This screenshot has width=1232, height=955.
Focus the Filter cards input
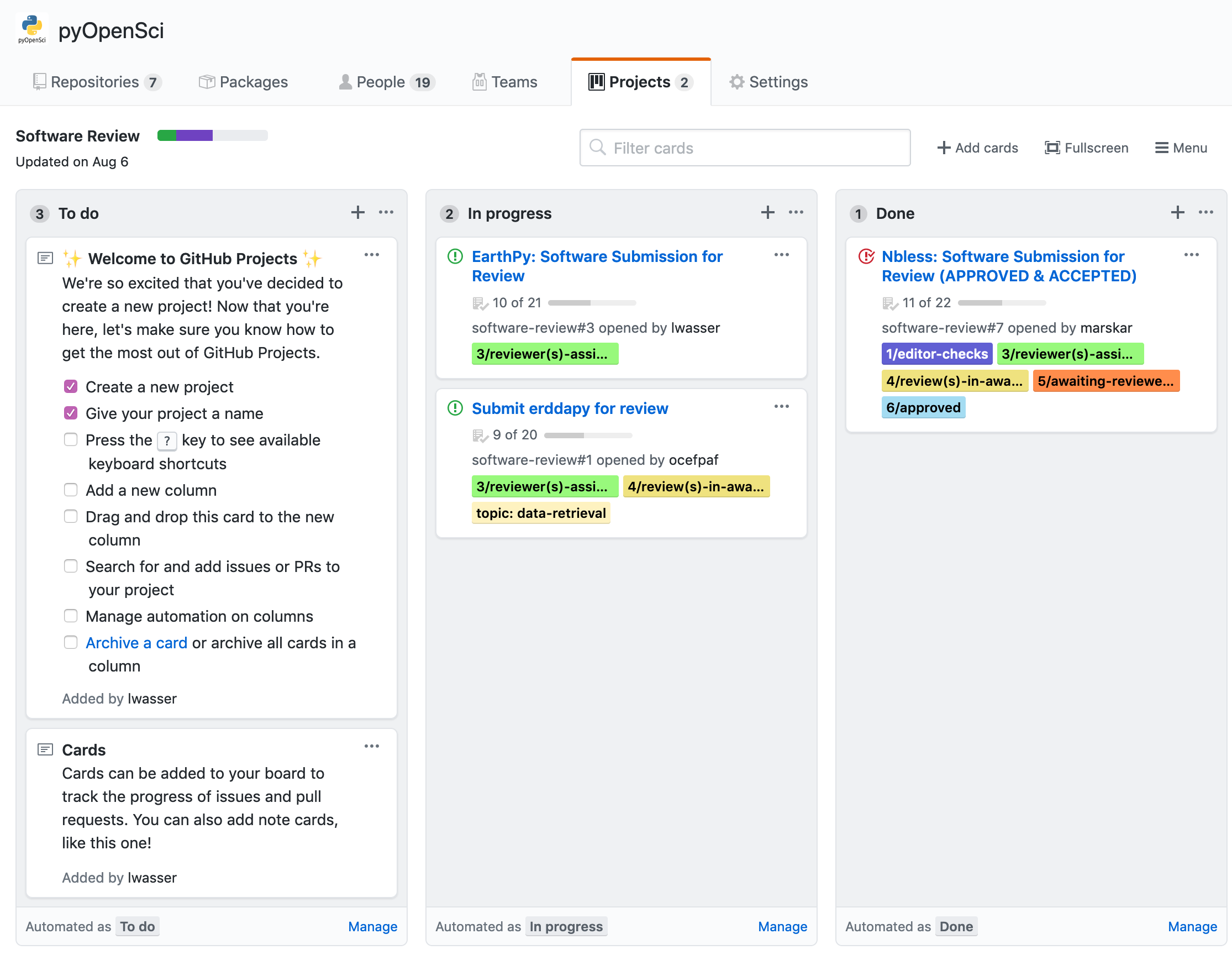[745, 148]
